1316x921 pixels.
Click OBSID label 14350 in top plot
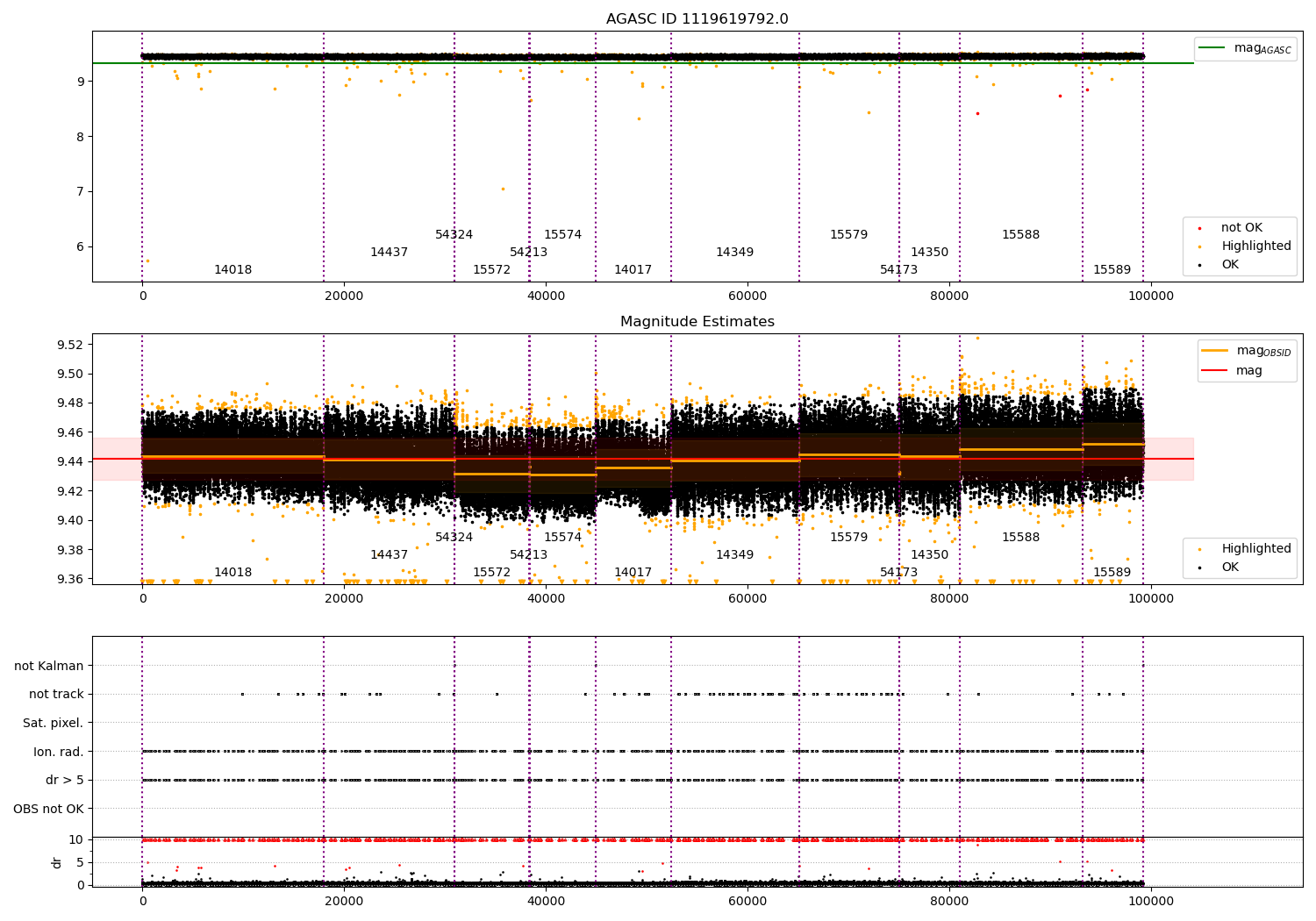[x=929, y=253]
